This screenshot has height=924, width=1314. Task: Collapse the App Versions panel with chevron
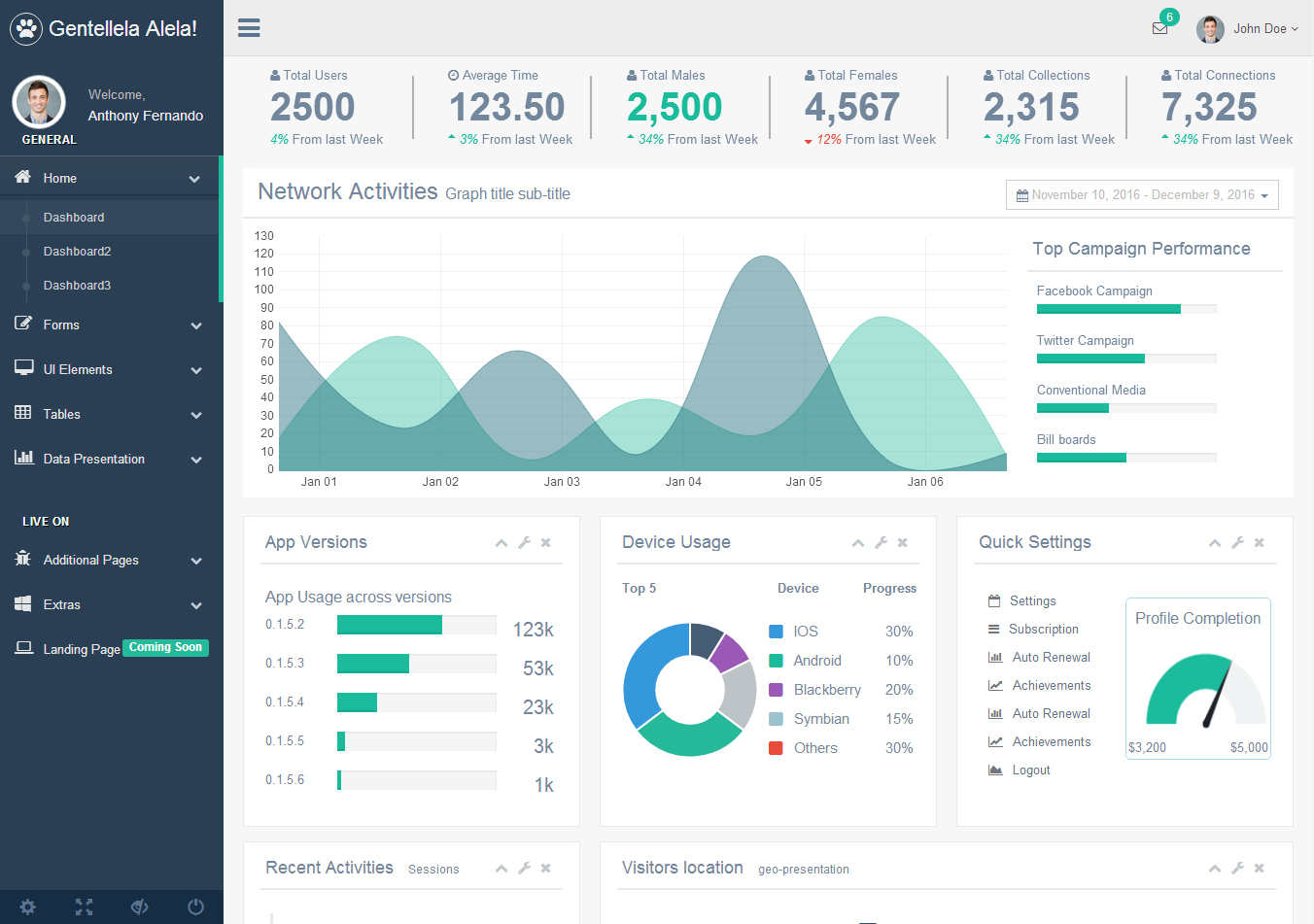point(501,543)
